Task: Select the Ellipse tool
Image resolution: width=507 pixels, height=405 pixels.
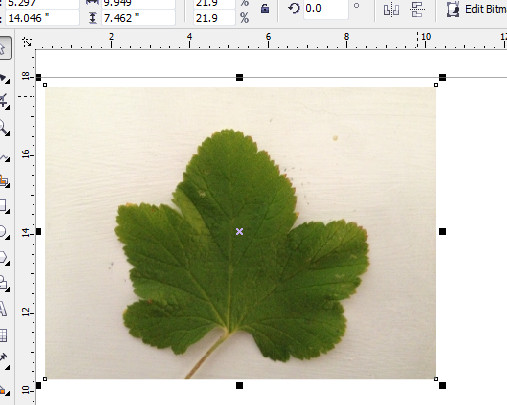Action: coord(3,231)
